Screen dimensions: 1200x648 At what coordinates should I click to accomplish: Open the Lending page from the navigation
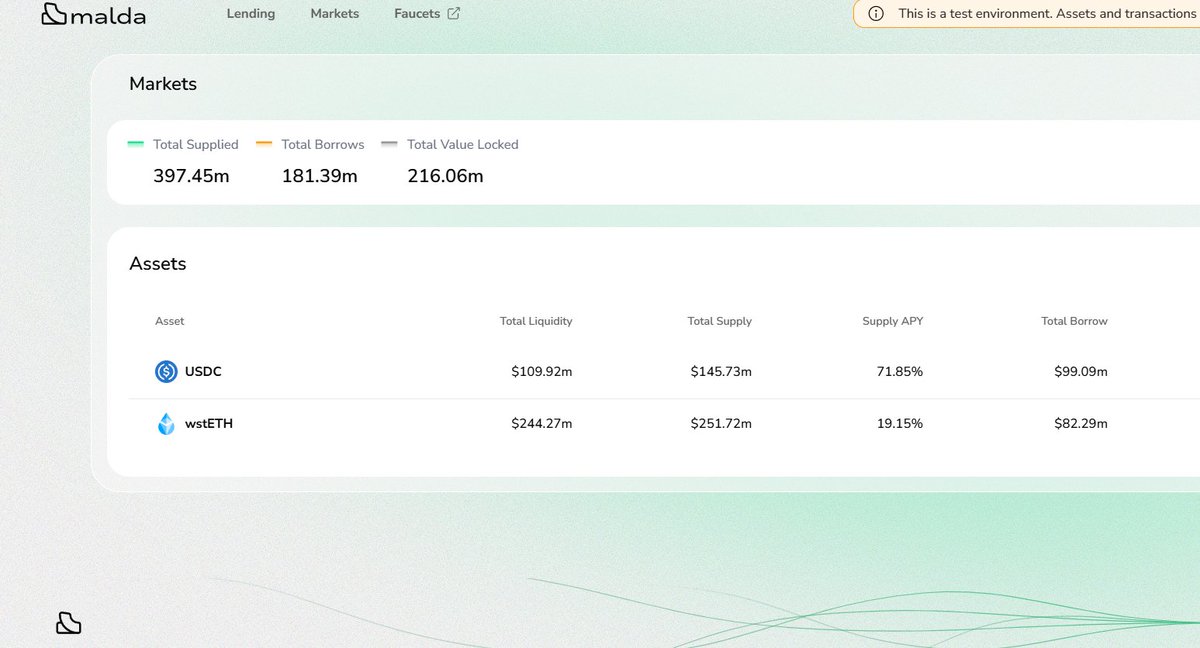tap(250, 13)
